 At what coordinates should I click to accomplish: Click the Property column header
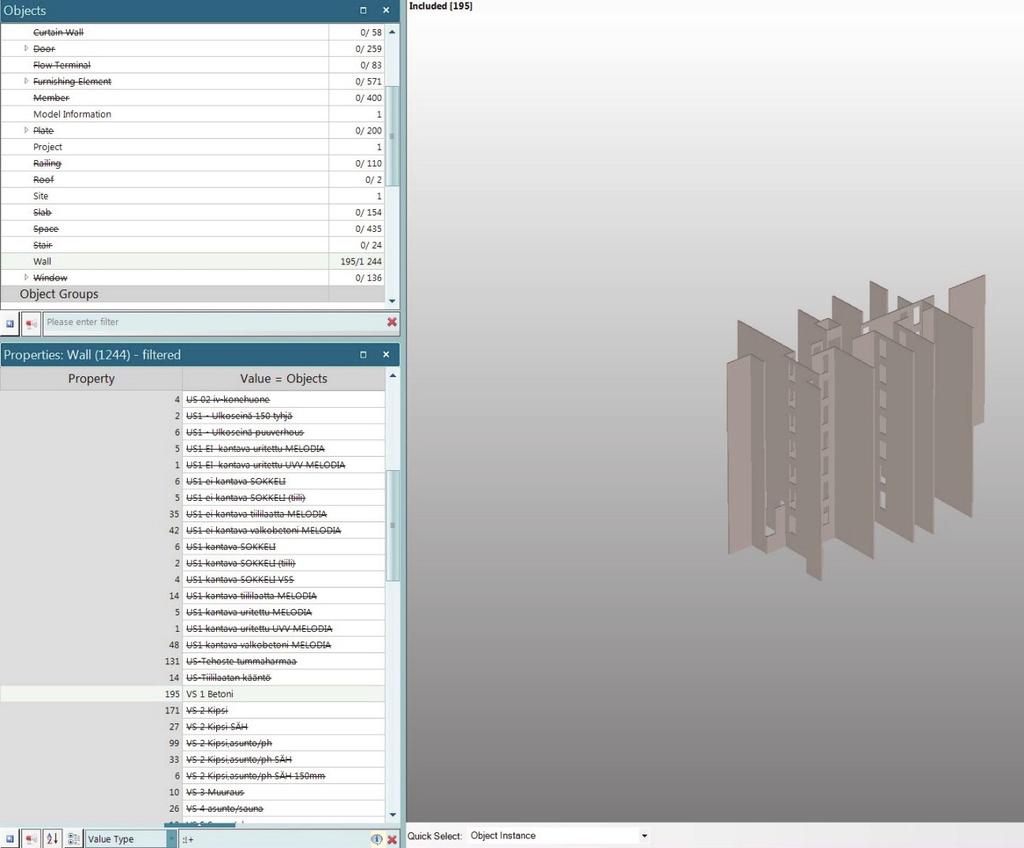[91, 378]
